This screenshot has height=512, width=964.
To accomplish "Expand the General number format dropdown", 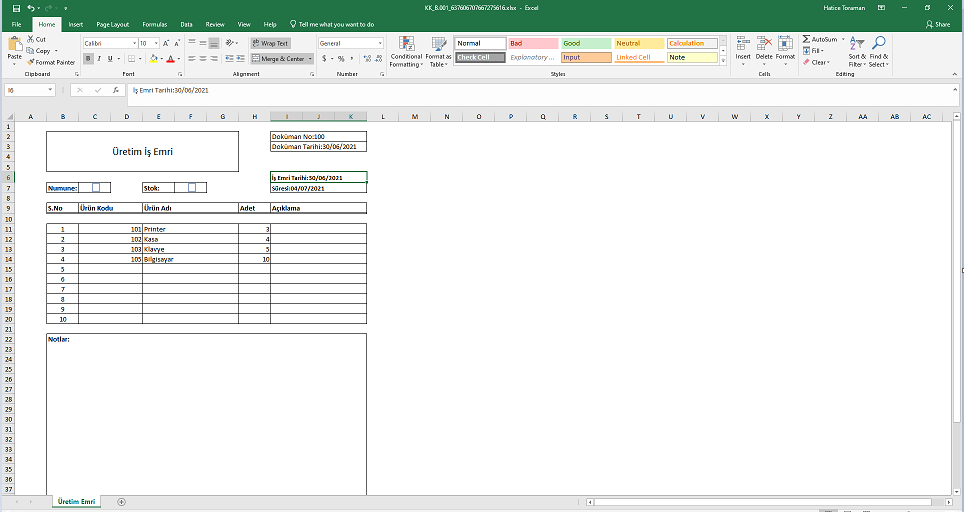I will point(380,44).
